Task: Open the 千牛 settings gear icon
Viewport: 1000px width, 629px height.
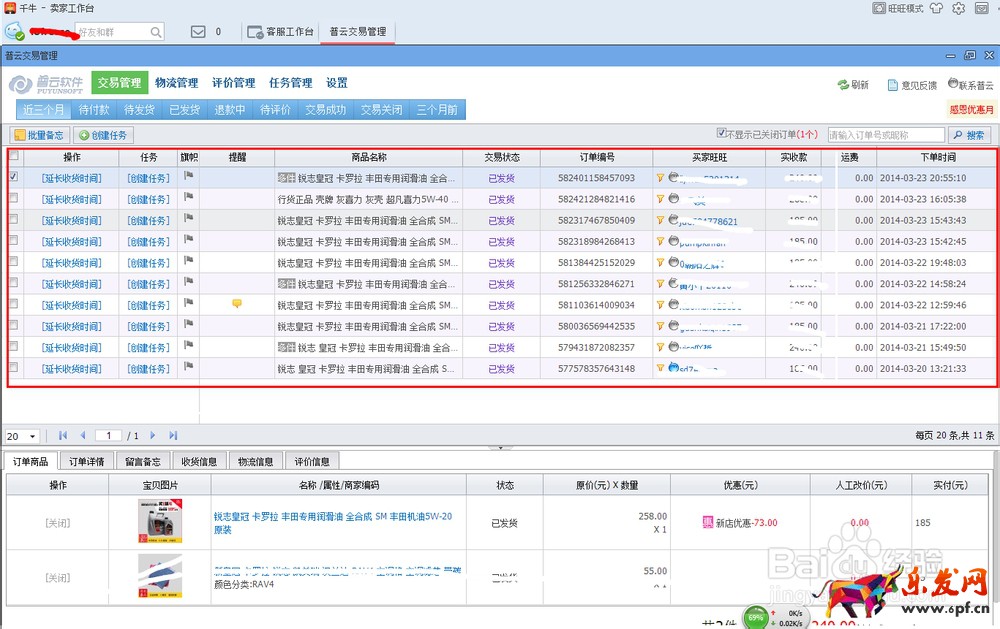Action: click(957, 10)
